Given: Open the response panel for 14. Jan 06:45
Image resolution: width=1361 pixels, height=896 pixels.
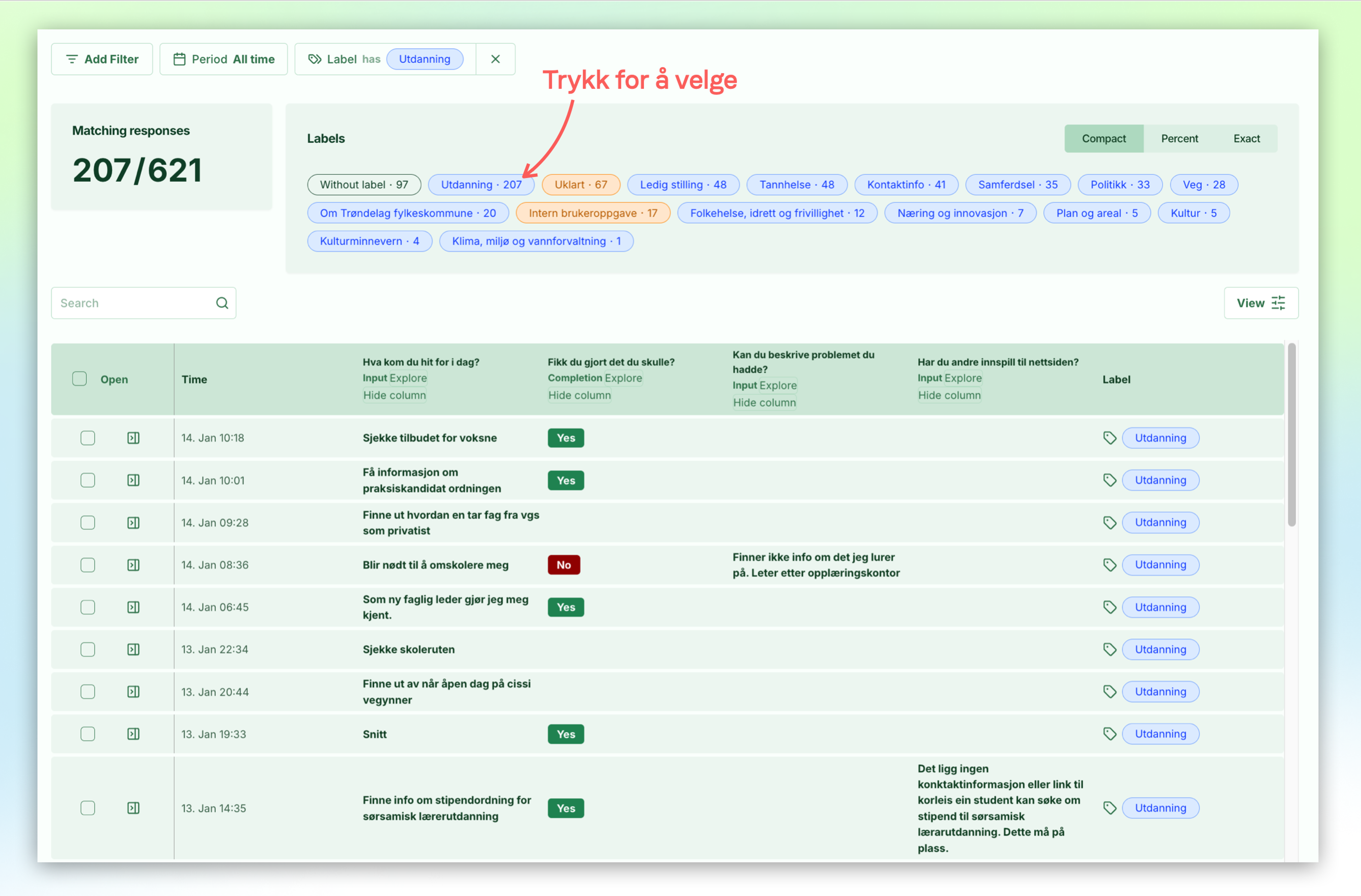Looking at the screenshot, I should pyautogui.click(x=133, y=607).
